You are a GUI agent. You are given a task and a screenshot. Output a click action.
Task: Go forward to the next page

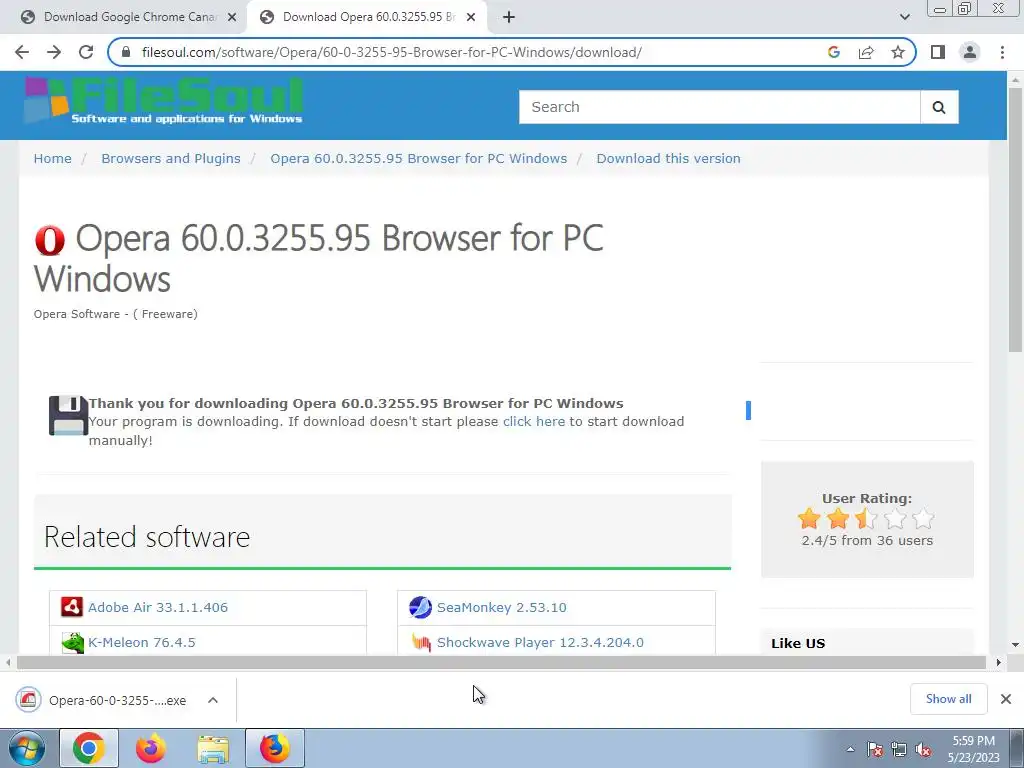click(54, 52)
